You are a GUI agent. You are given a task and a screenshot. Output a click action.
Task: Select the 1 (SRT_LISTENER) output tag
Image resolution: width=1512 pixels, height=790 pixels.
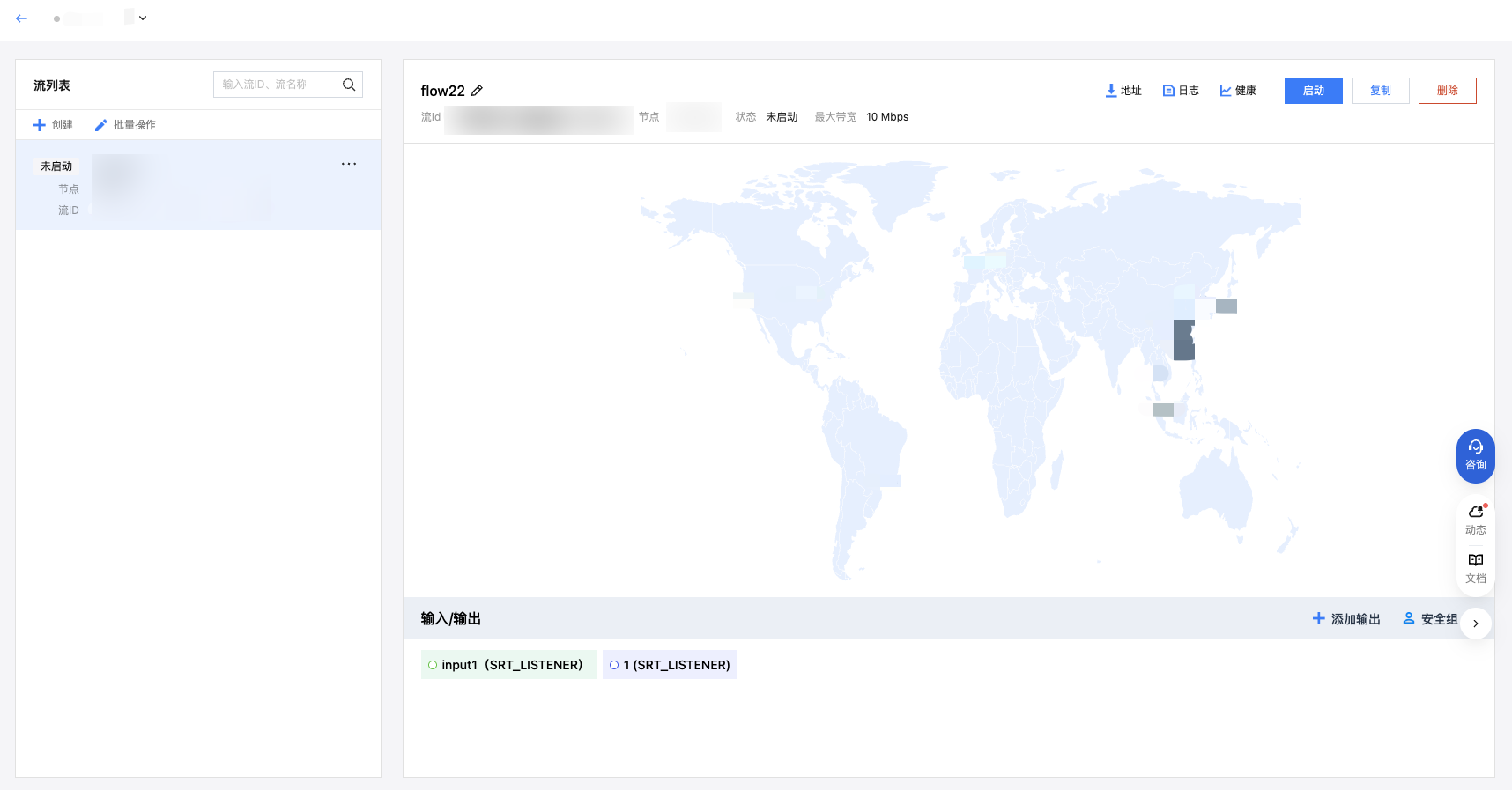[670, 665]
